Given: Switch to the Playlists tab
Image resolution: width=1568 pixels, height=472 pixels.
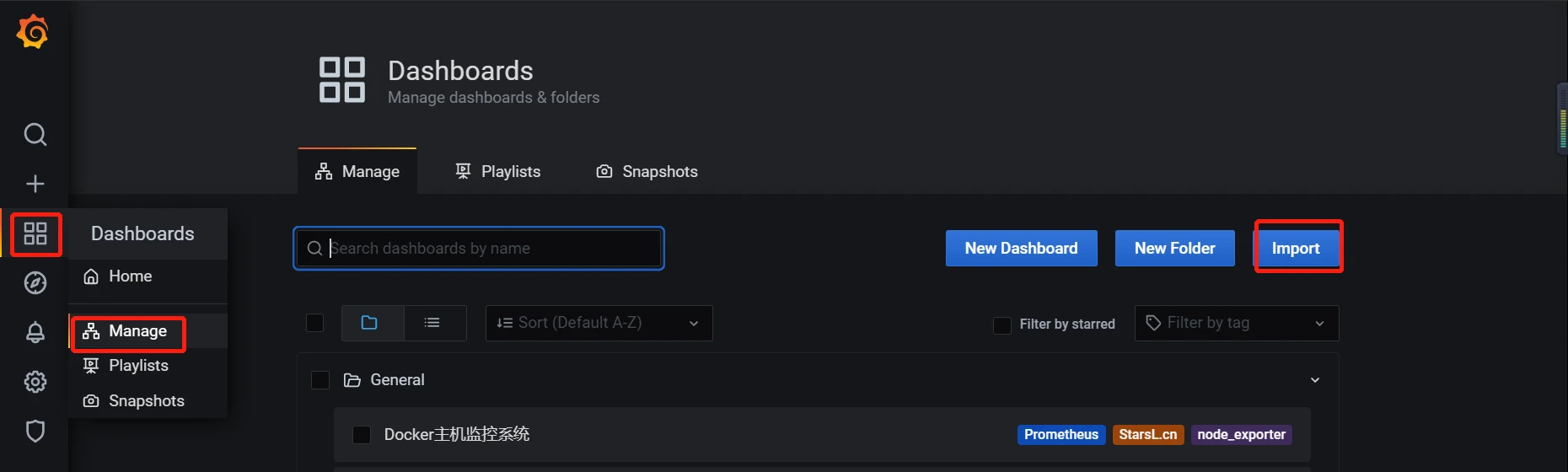Looking at the screenshot, I should [x=498, y=171].
